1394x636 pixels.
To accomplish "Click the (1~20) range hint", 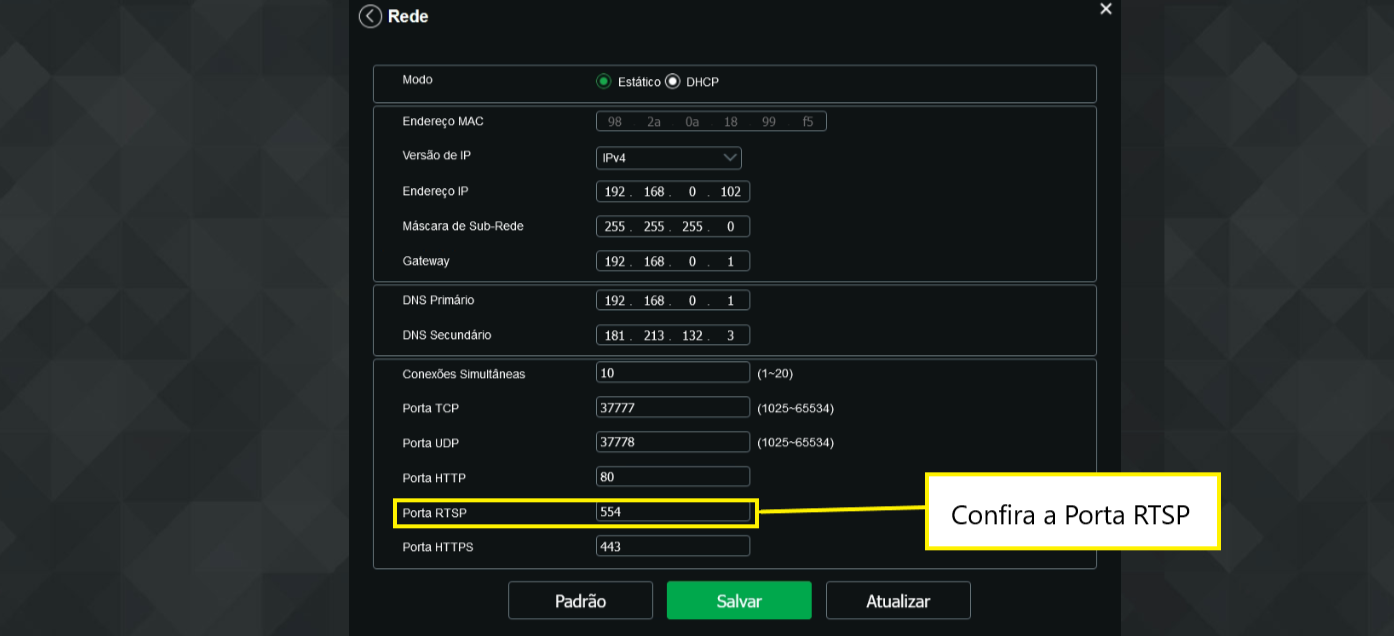I will click(775, 374).
